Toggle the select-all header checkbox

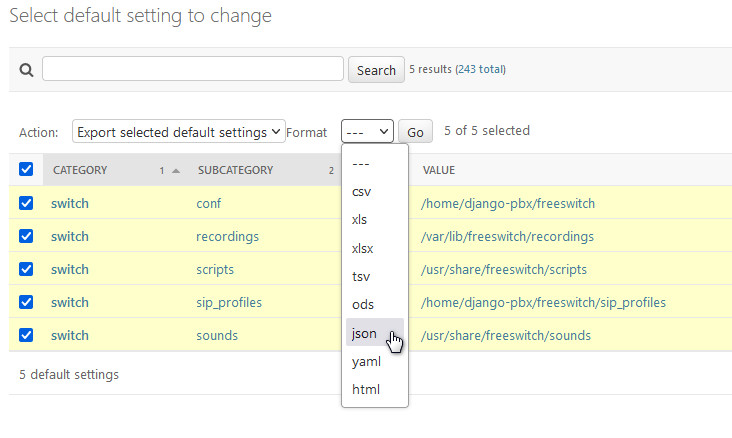click(26, 170)
